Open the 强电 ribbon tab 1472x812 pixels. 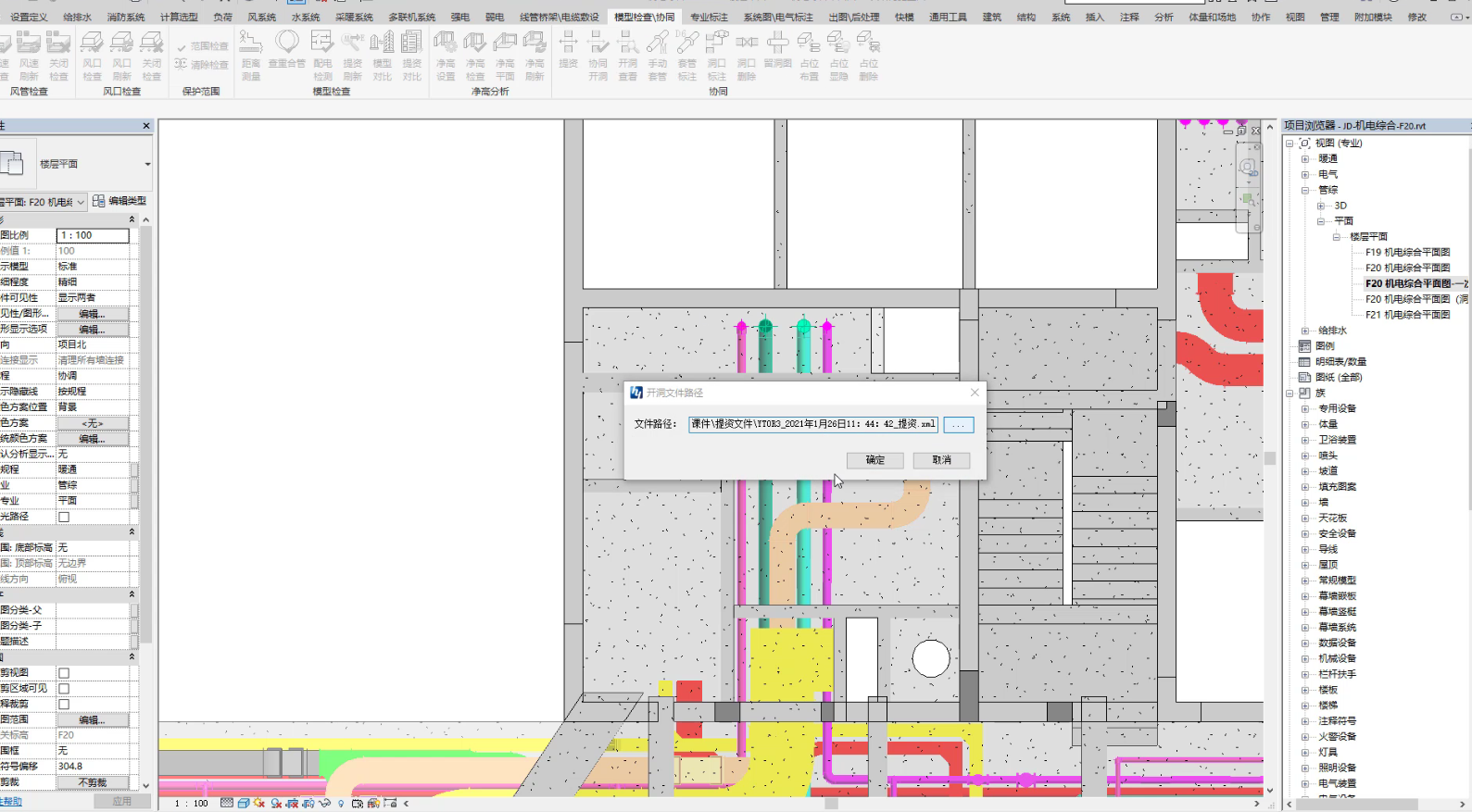tap(459, 17)
